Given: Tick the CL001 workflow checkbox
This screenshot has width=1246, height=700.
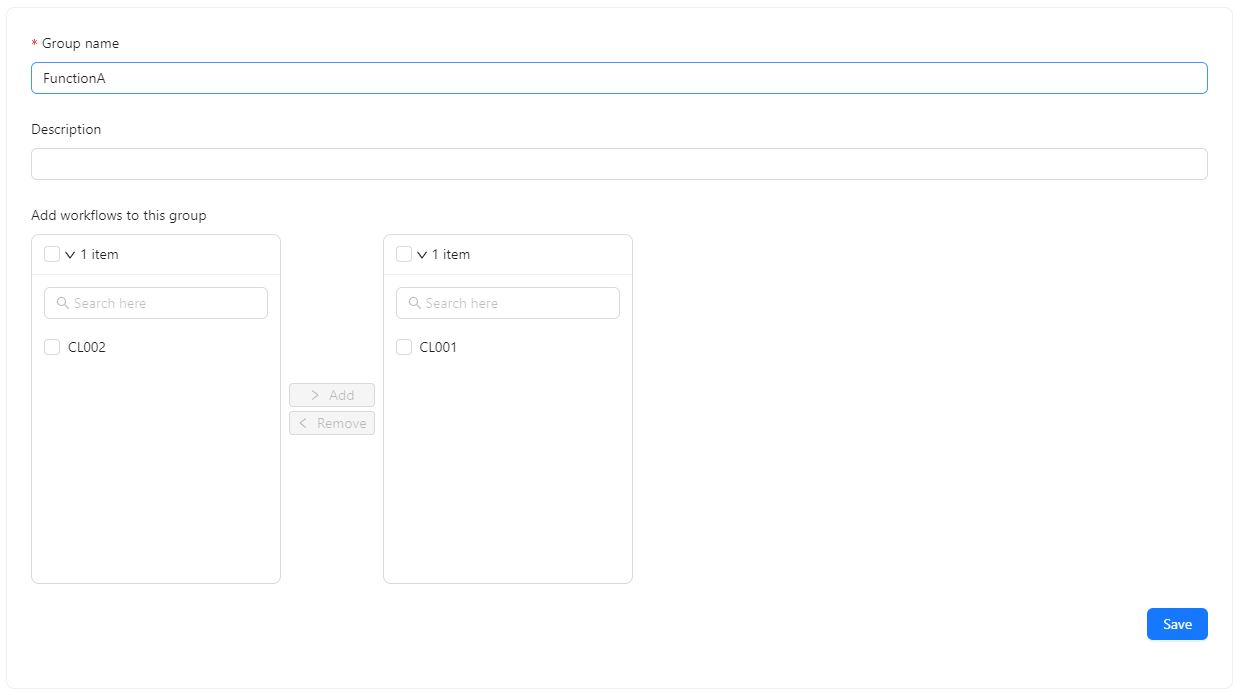Looking at the screenshot, I should [x=404, y=347].
